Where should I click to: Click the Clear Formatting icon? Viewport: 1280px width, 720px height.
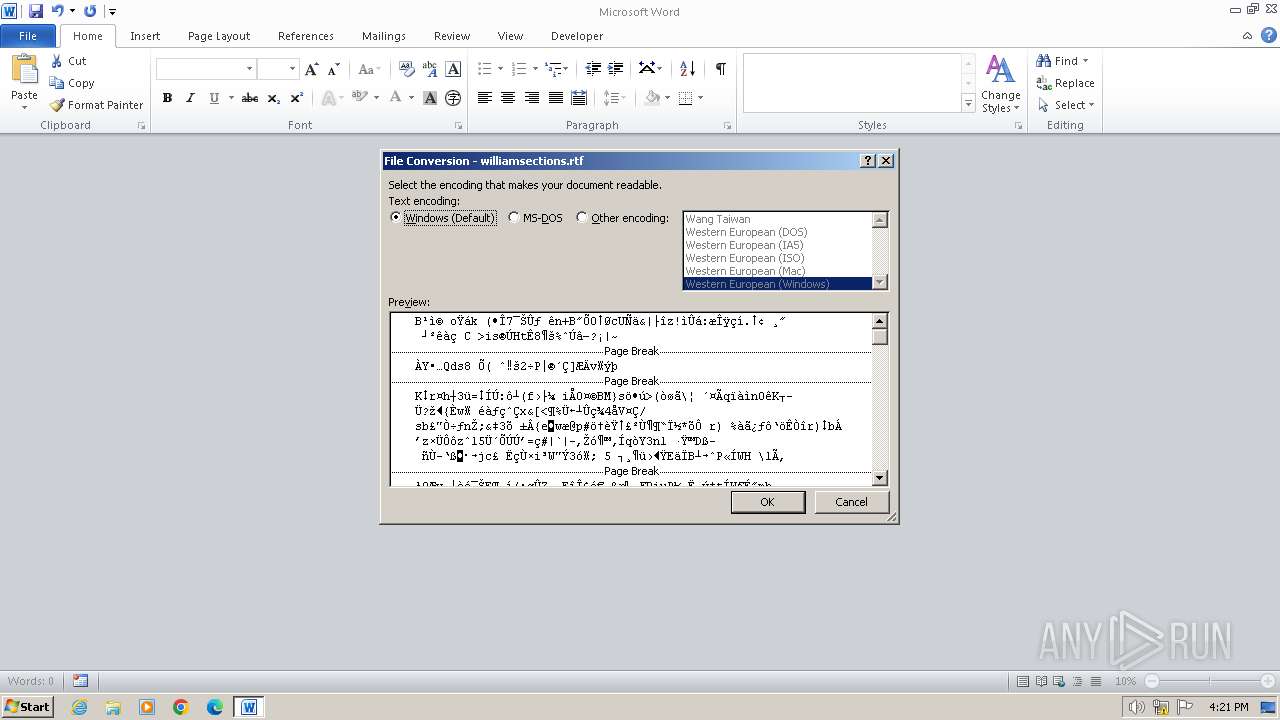(407, 69)
